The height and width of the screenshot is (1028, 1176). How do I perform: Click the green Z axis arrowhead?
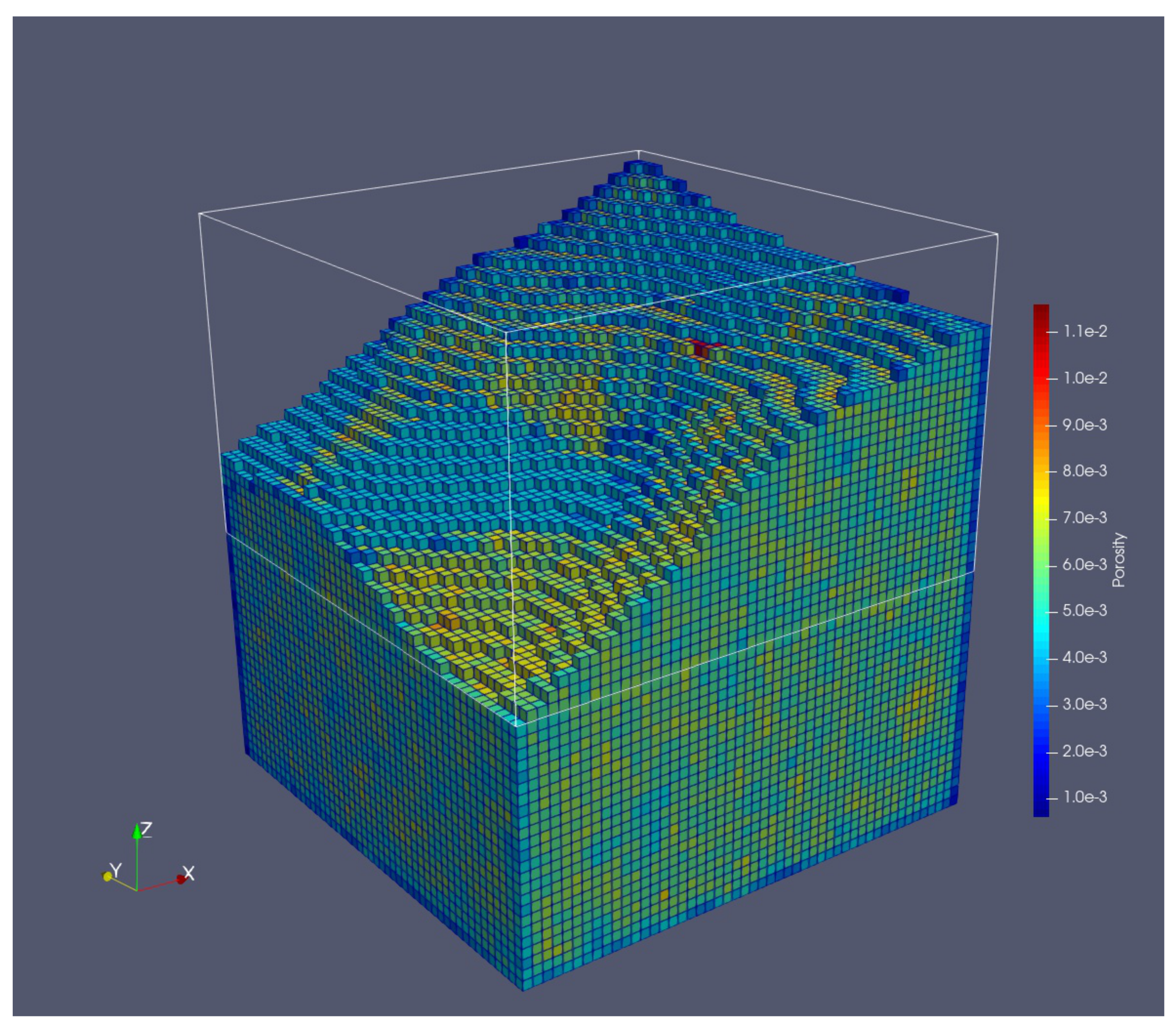(136, 833)
